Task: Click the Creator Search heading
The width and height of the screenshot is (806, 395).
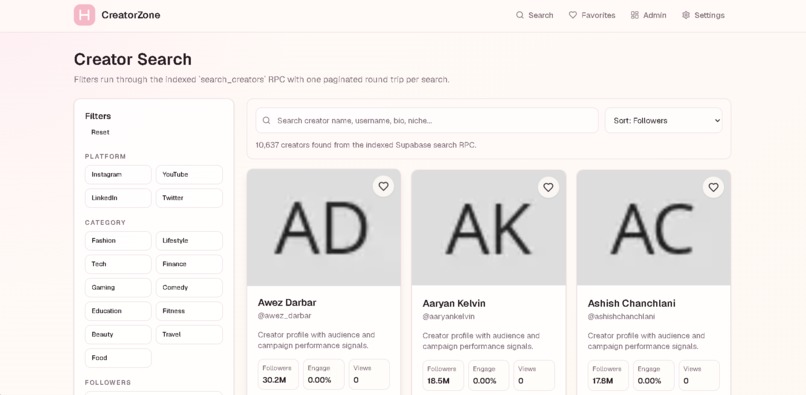Action: 133,59
